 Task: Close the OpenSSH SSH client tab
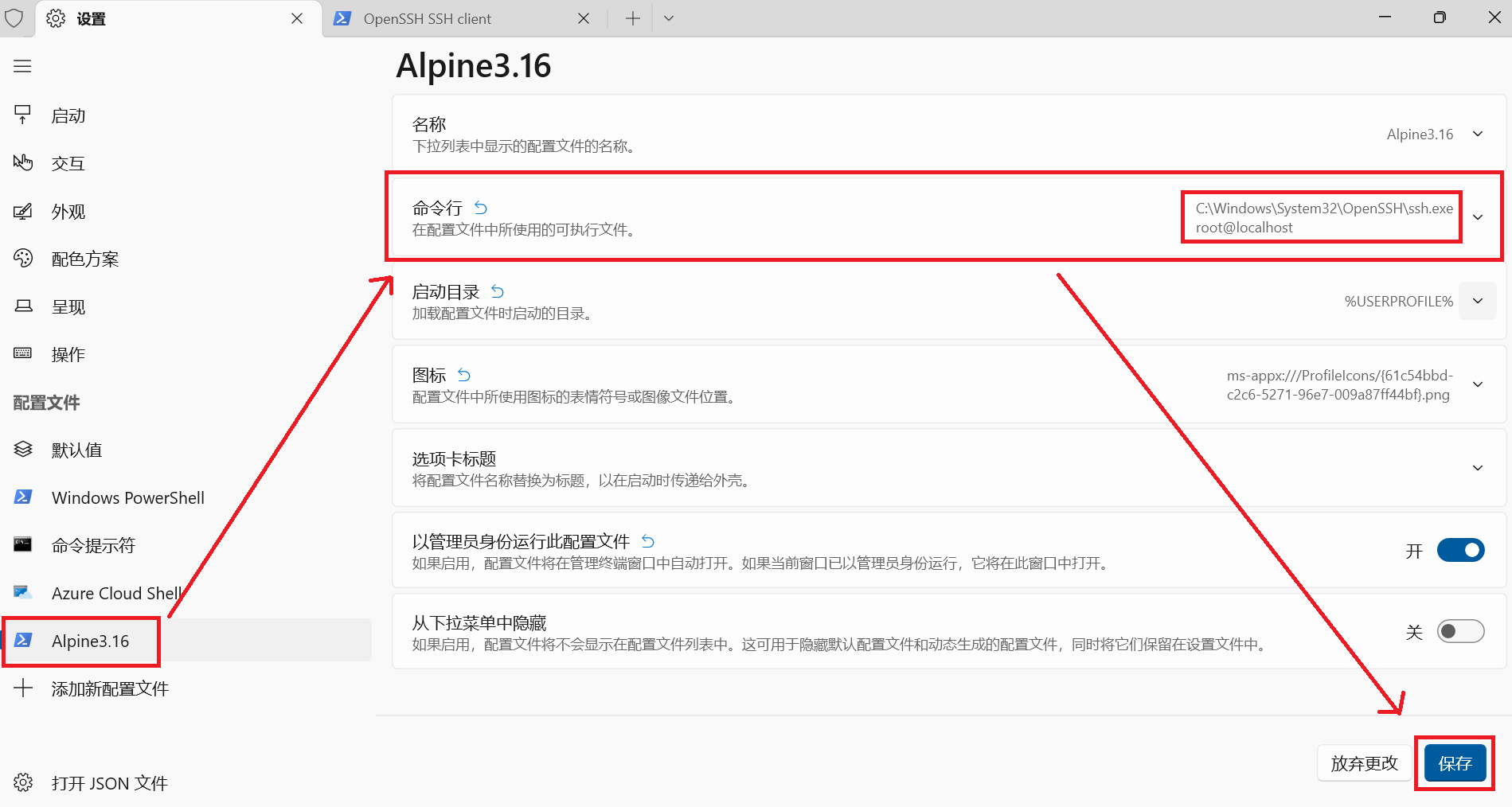click(584, 18)
